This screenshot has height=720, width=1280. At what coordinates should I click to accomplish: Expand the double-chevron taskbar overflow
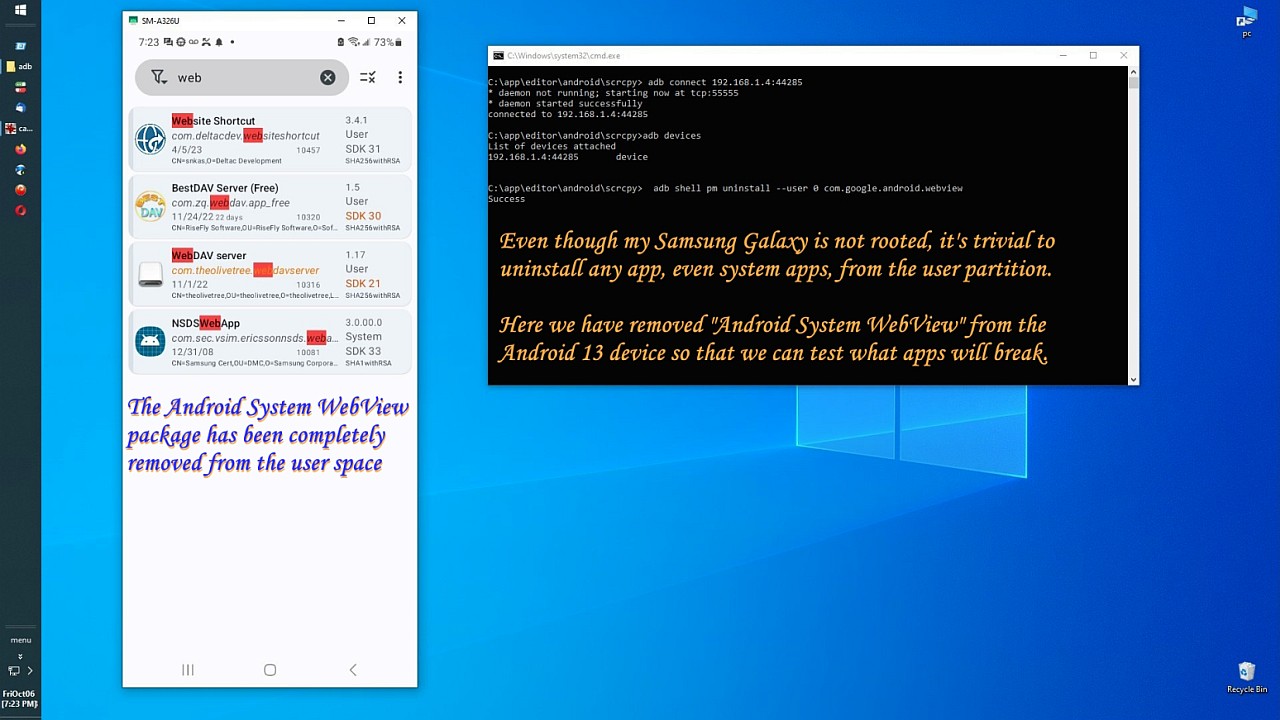click(20, 657)
